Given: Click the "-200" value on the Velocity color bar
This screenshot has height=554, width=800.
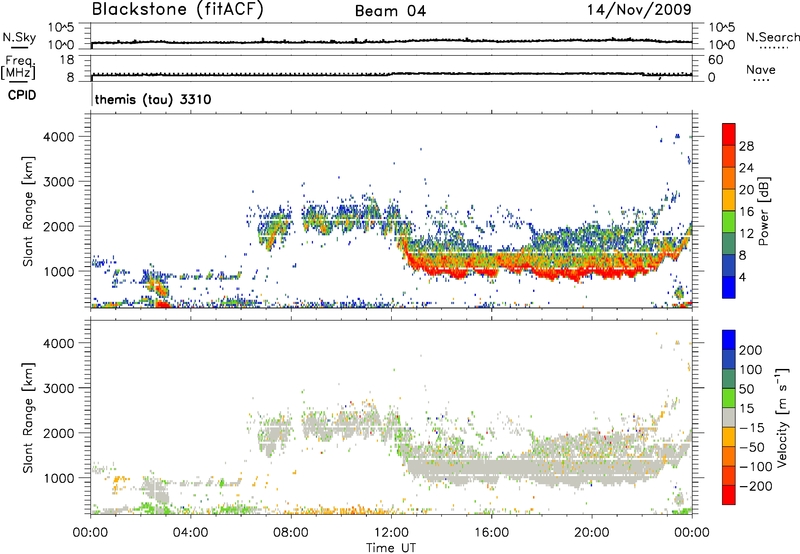Looking at the screenshot, I should [x=756, y=486].
